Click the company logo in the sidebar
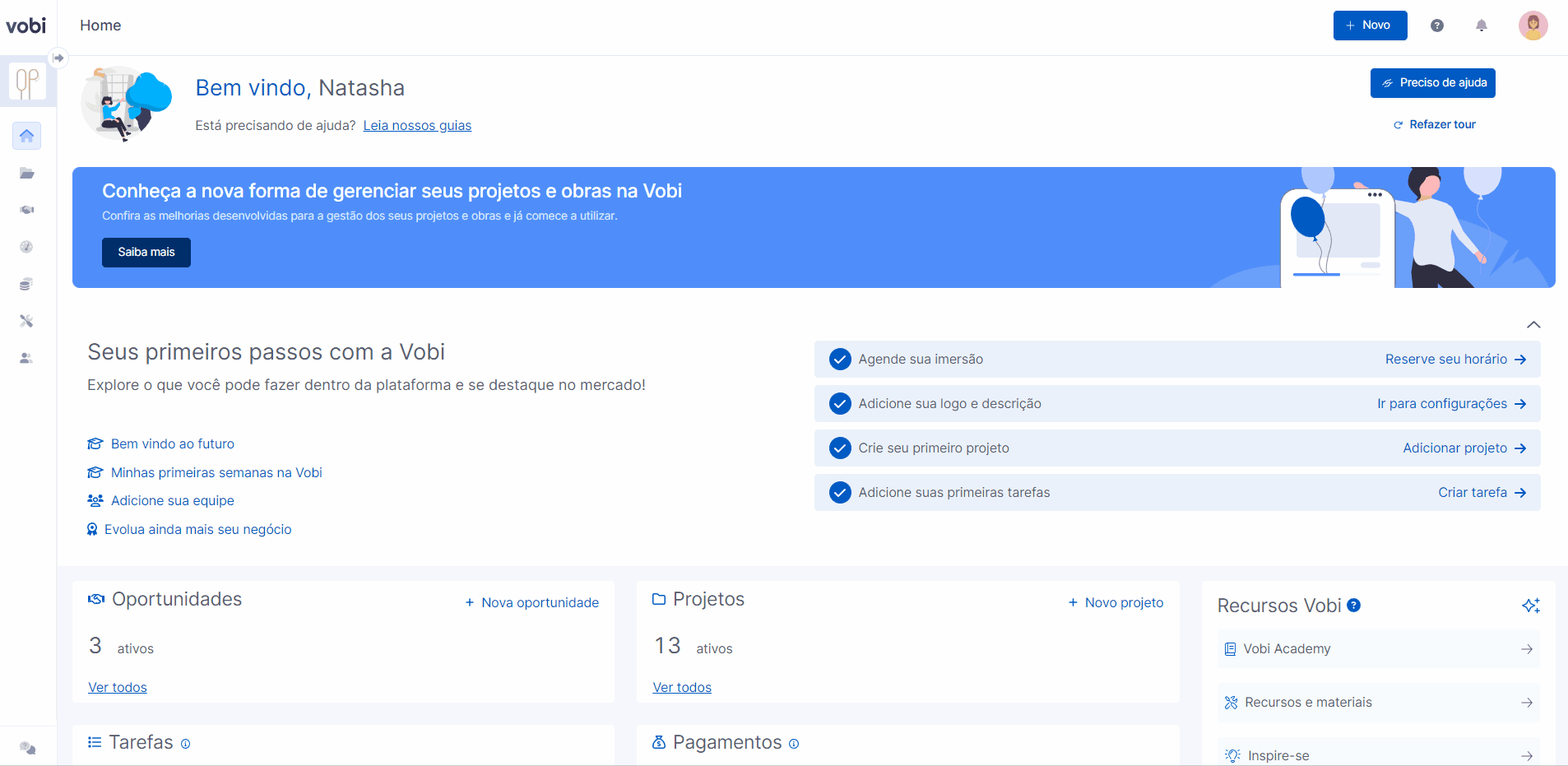This screenshot has width=1568, height=766. pos(27,82)
